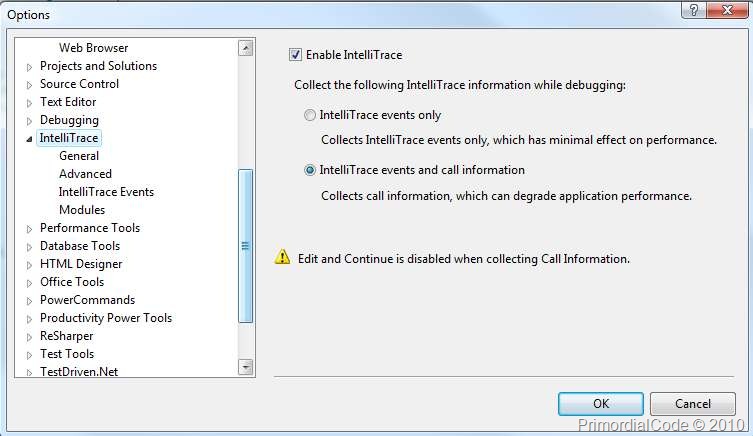Select IntelliTrace events only option
The width and height of the screenshot is (753, 436).
point(310,115)
